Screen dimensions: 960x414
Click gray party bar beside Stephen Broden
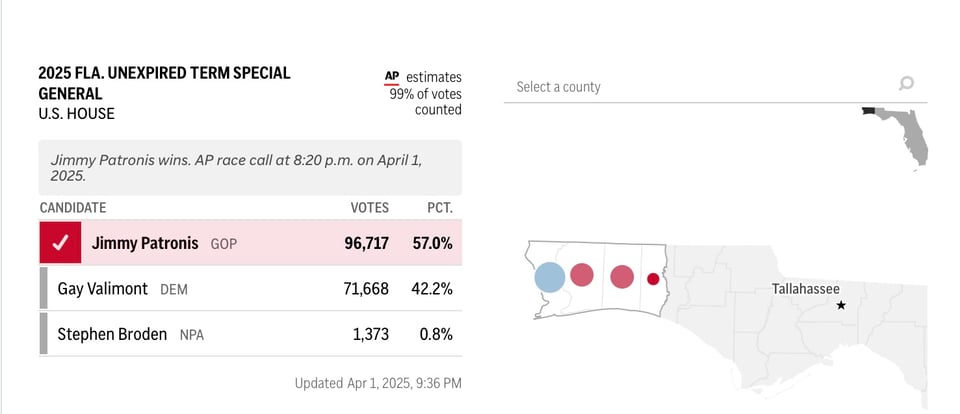pyautogui.click(x=44, y=334)
